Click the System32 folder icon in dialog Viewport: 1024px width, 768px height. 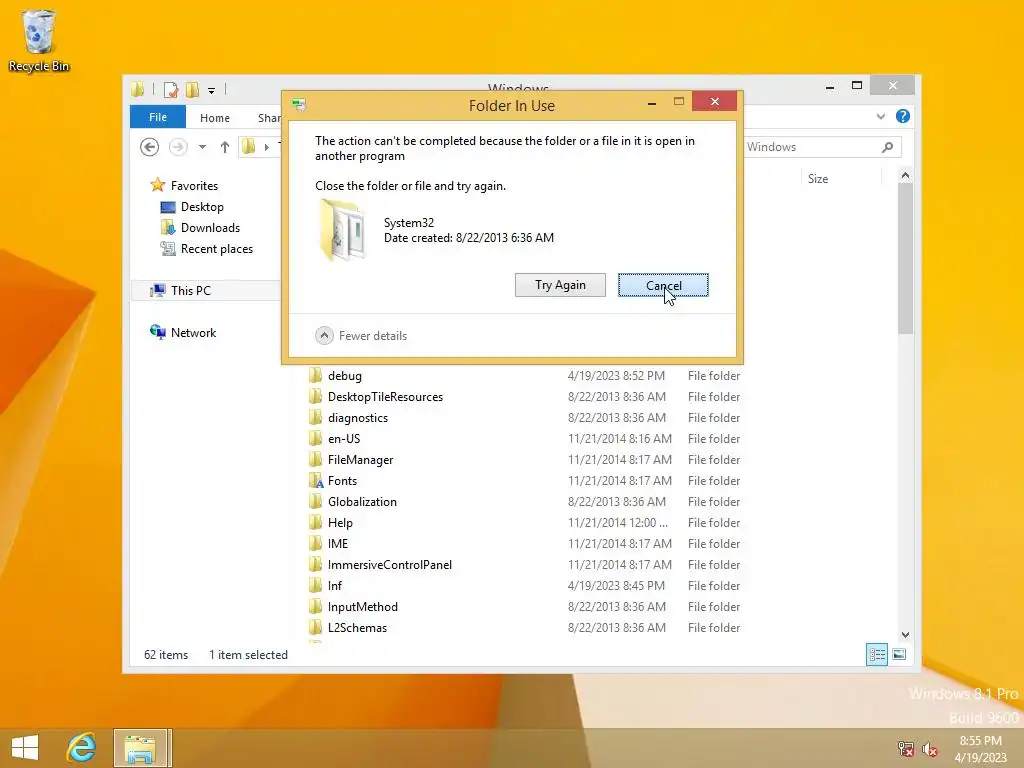pyautogui.click(x=342, y=231)
